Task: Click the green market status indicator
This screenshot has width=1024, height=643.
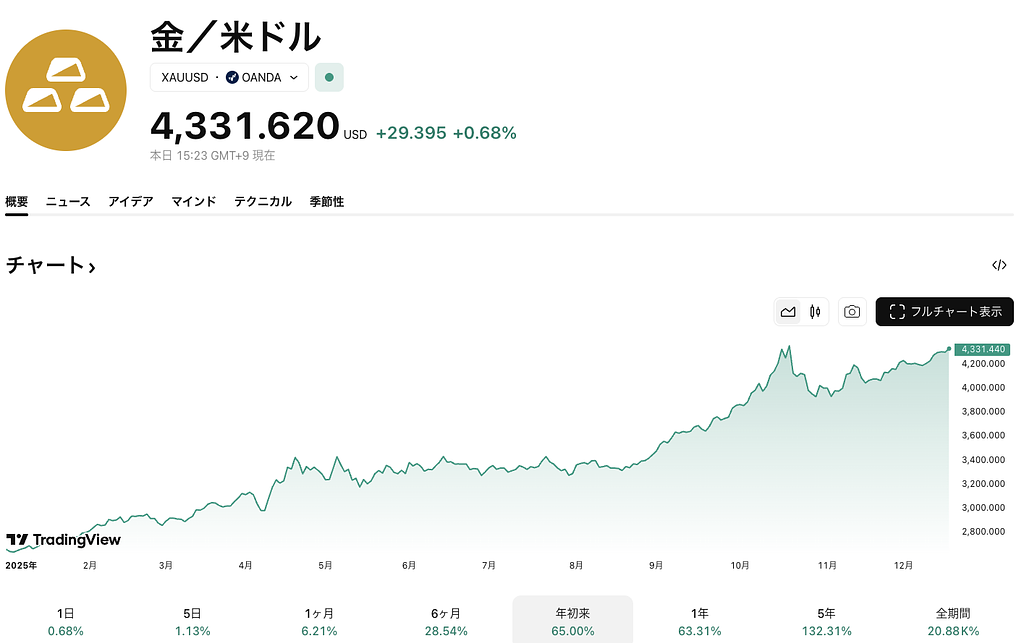Action: tap(329, 77)
